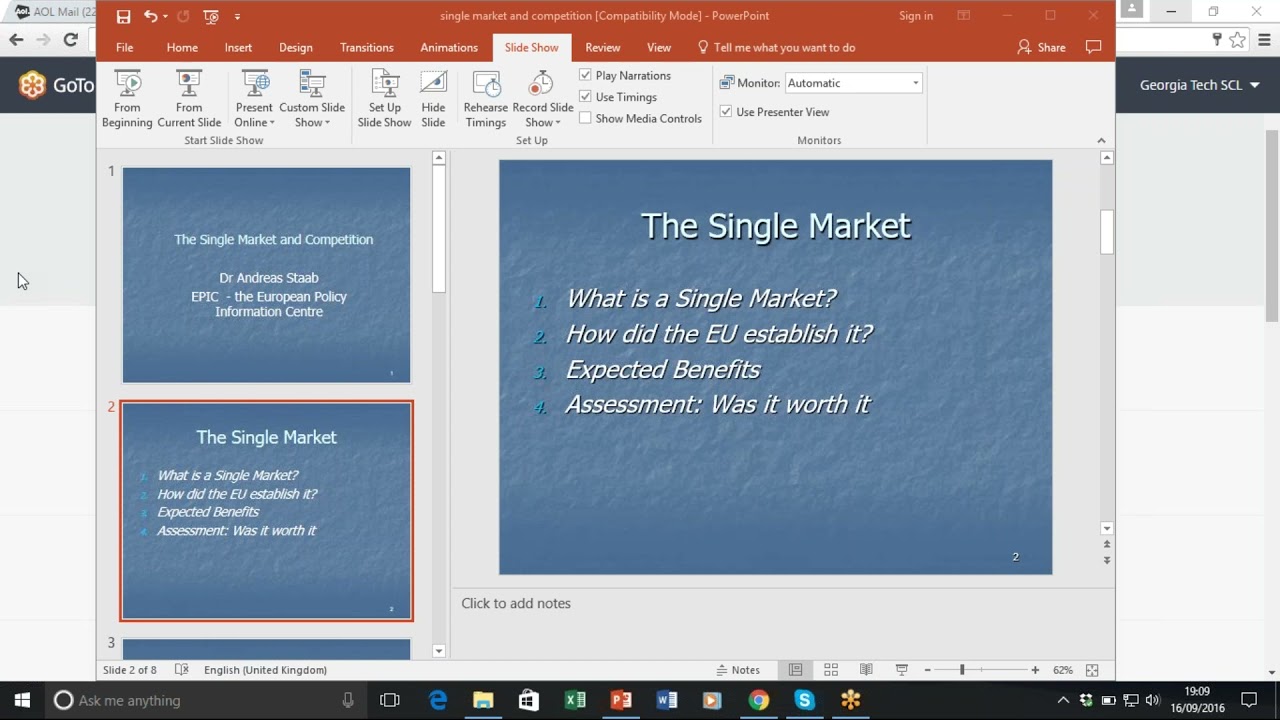This screenshot has width=1280, height=720.
Task: Open undo history dropdown arrow
Action: 165,16
